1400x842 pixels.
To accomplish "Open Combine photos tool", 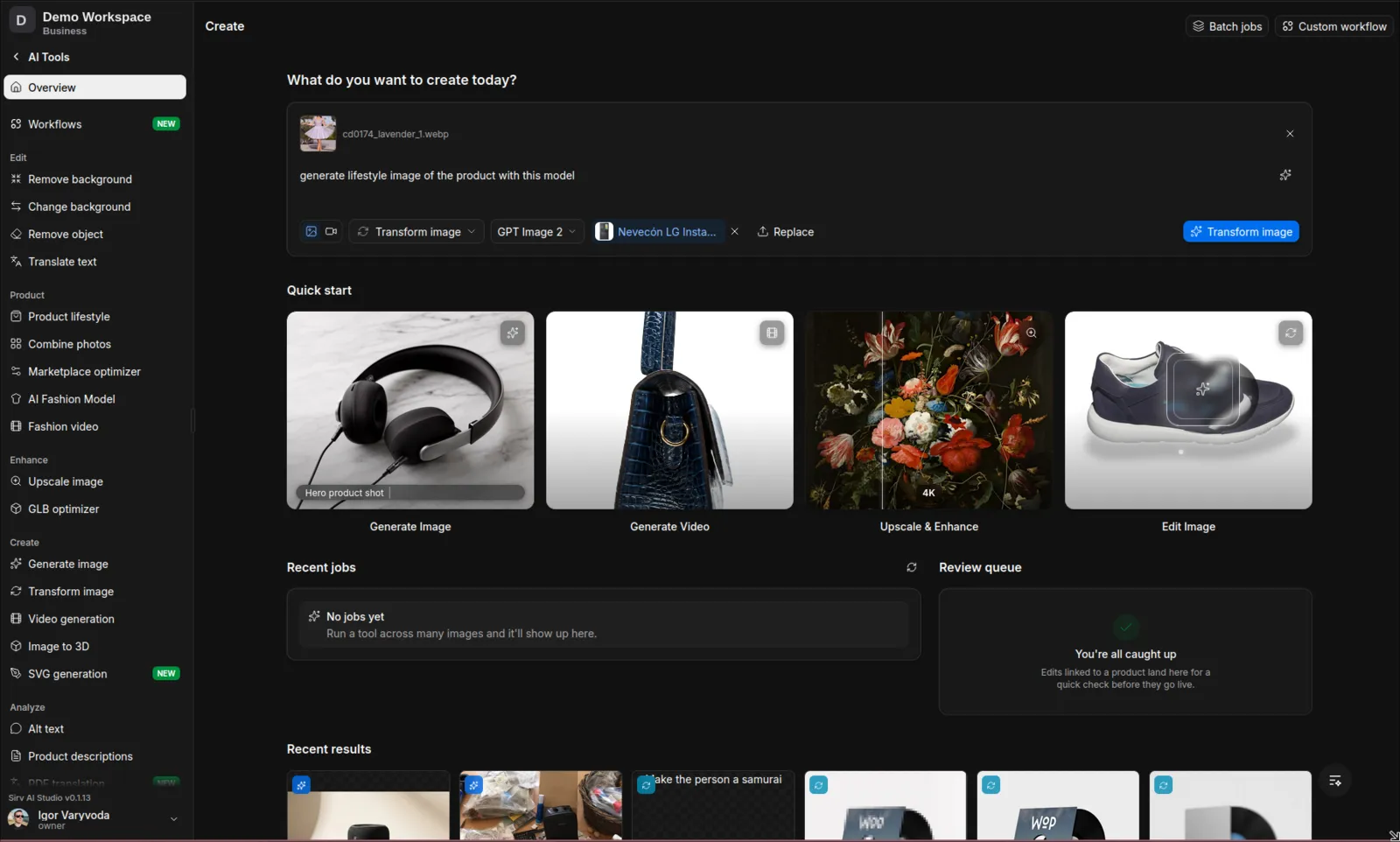I will pos(94,344).
